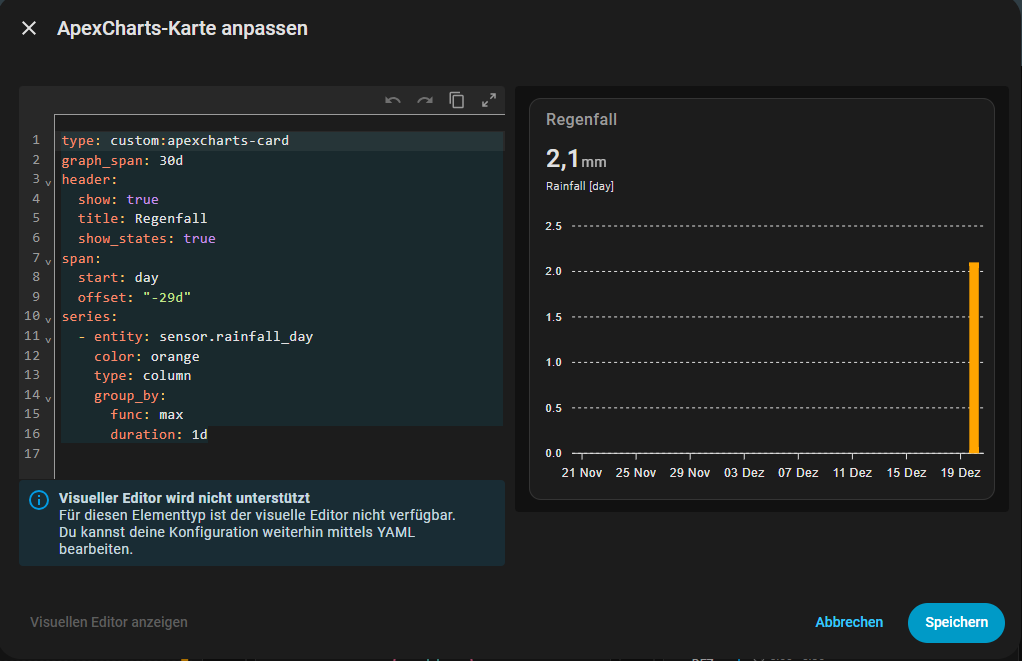Collapse the header section fold arrow

[x=48, y=182]
